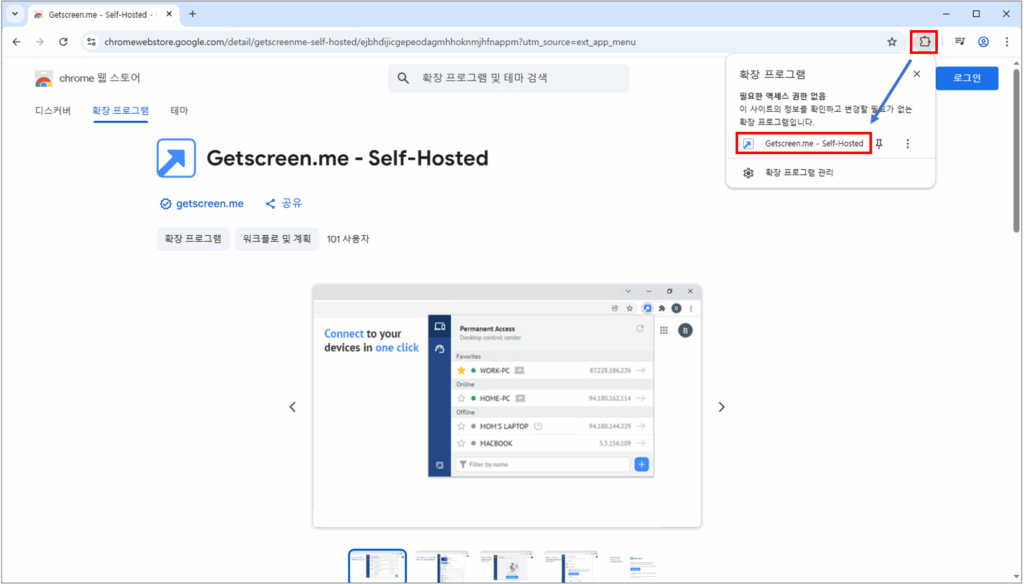Open the media control icon in toolbar
Image resolution: width=1024 pixels, height=584 pixels.
click(959, 42)
